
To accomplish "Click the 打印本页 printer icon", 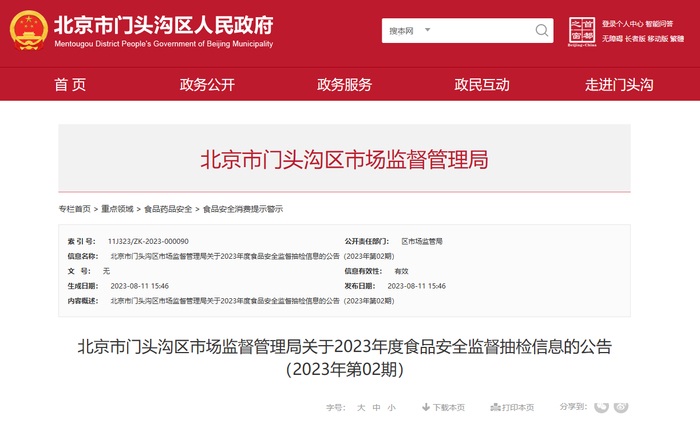I will coord(495,407).
